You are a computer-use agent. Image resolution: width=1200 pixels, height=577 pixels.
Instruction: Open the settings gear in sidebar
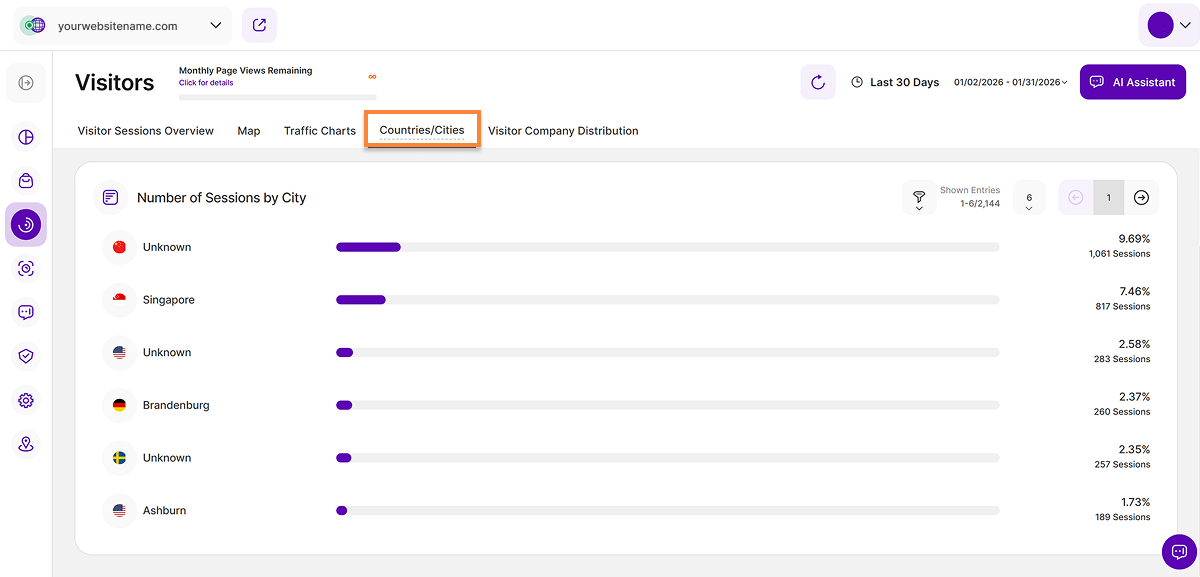[x=26, y=400]
